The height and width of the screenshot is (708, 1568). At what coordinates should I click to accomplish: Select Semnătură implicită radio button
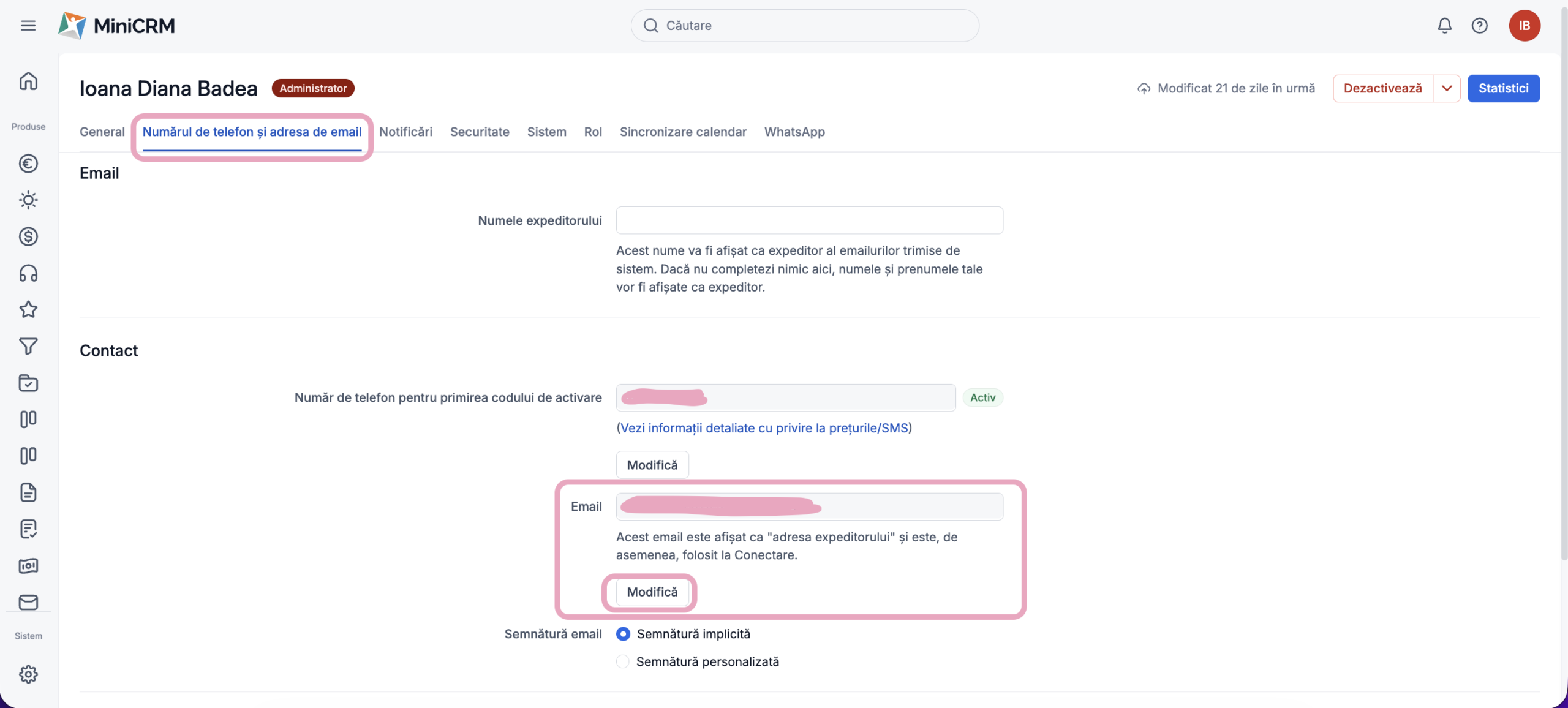click(623, 634)
